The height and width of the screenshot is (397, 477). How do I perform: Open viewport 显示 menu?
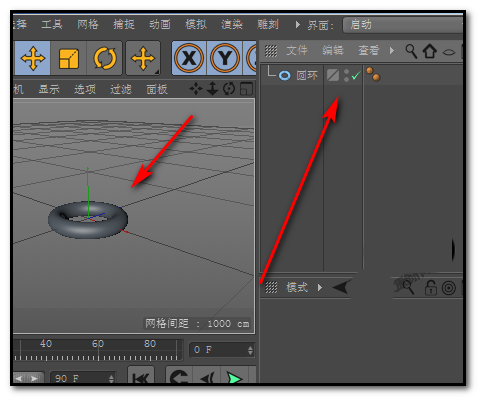coord(49,89)
